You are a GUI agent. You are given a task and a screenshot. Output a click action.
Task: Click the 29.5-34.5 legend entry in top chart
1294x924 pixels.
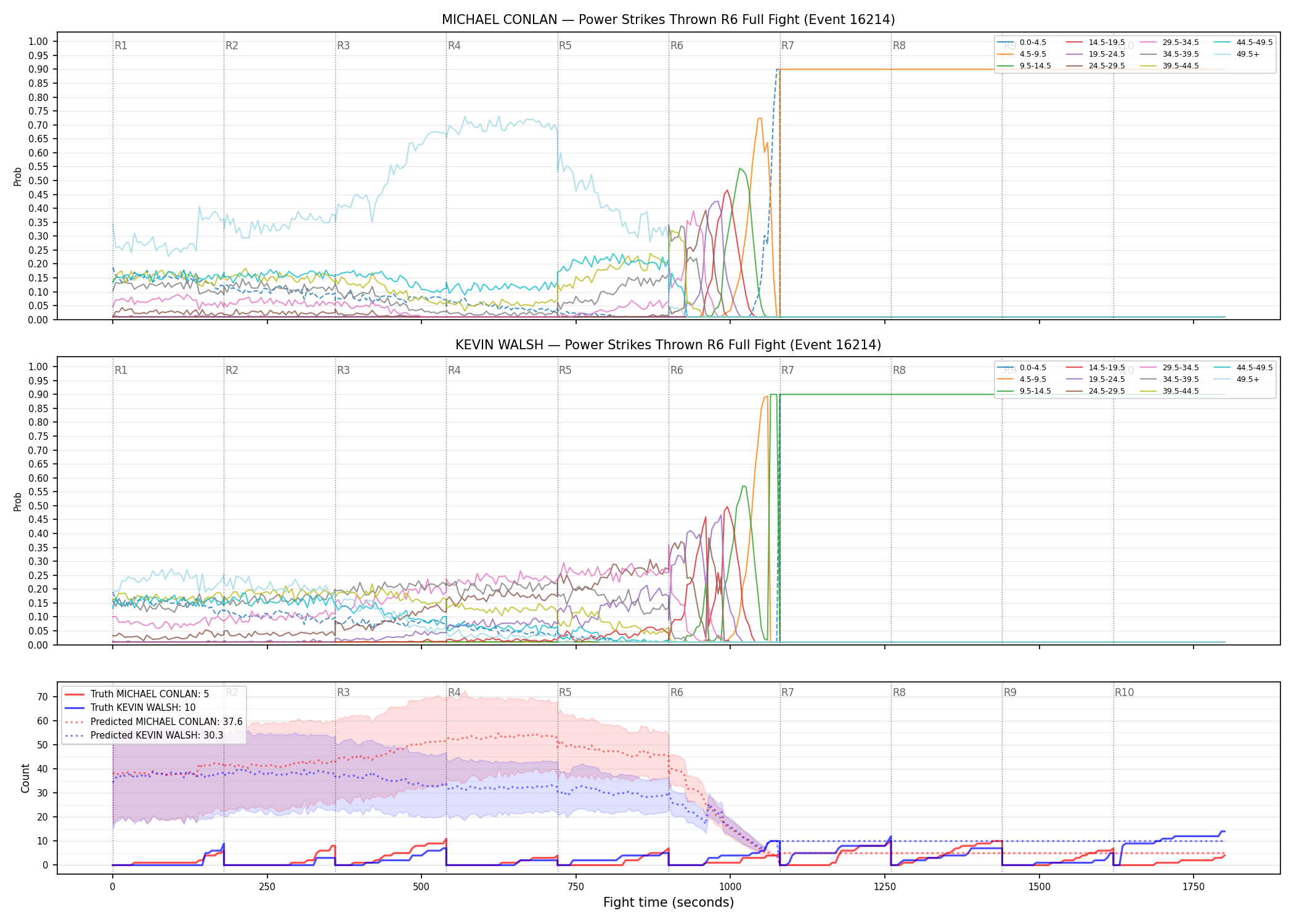[1170, 43]
